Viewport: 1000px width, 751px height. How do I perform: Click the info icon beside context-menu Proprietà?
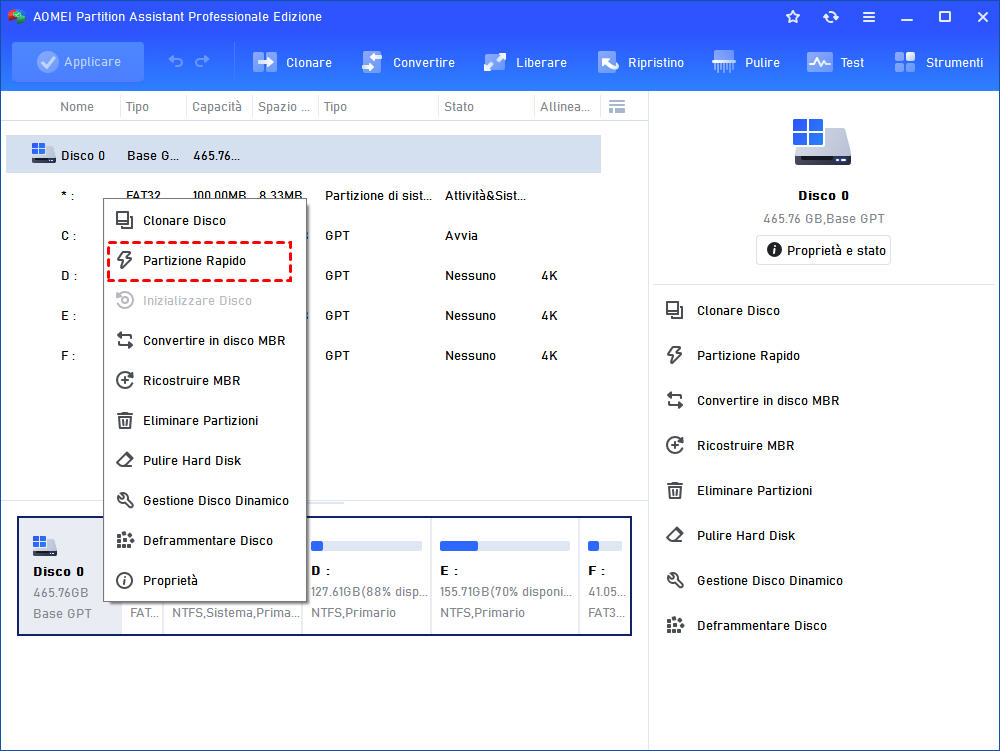coord(125,580)
